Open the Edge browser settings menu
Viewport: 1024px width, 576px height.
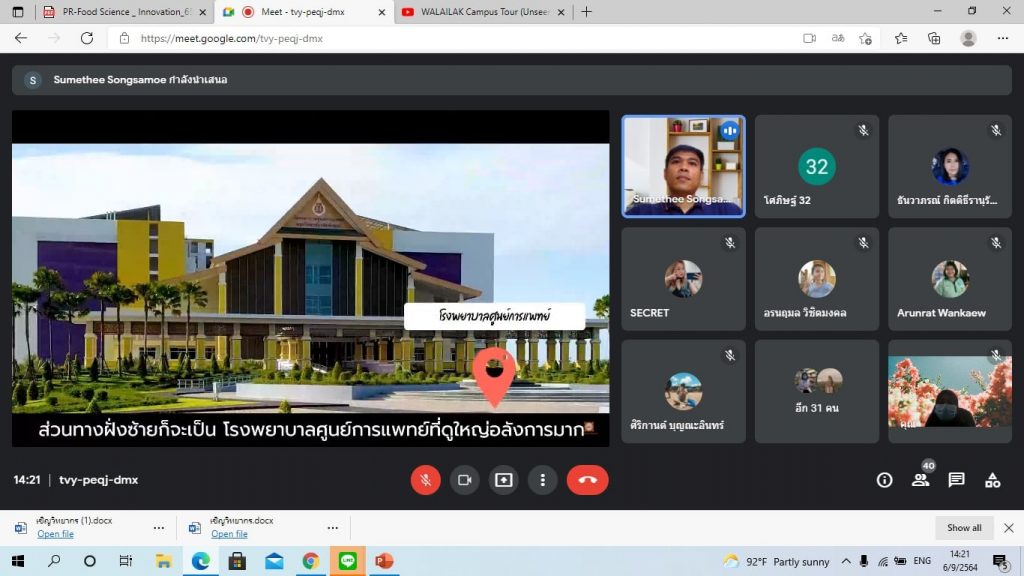click(x=1003, y=37)
